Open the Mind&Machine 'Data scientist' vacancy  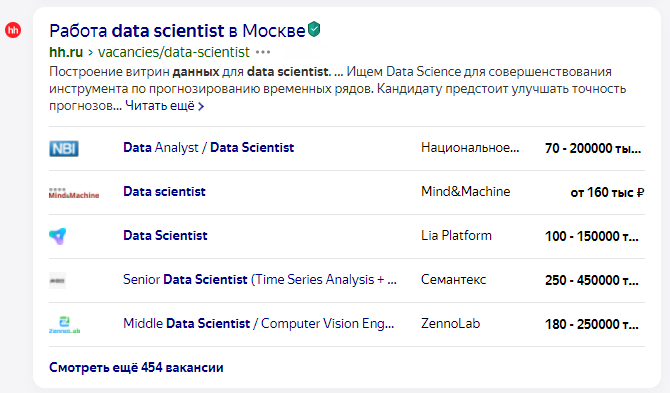(x=164, y=191)
